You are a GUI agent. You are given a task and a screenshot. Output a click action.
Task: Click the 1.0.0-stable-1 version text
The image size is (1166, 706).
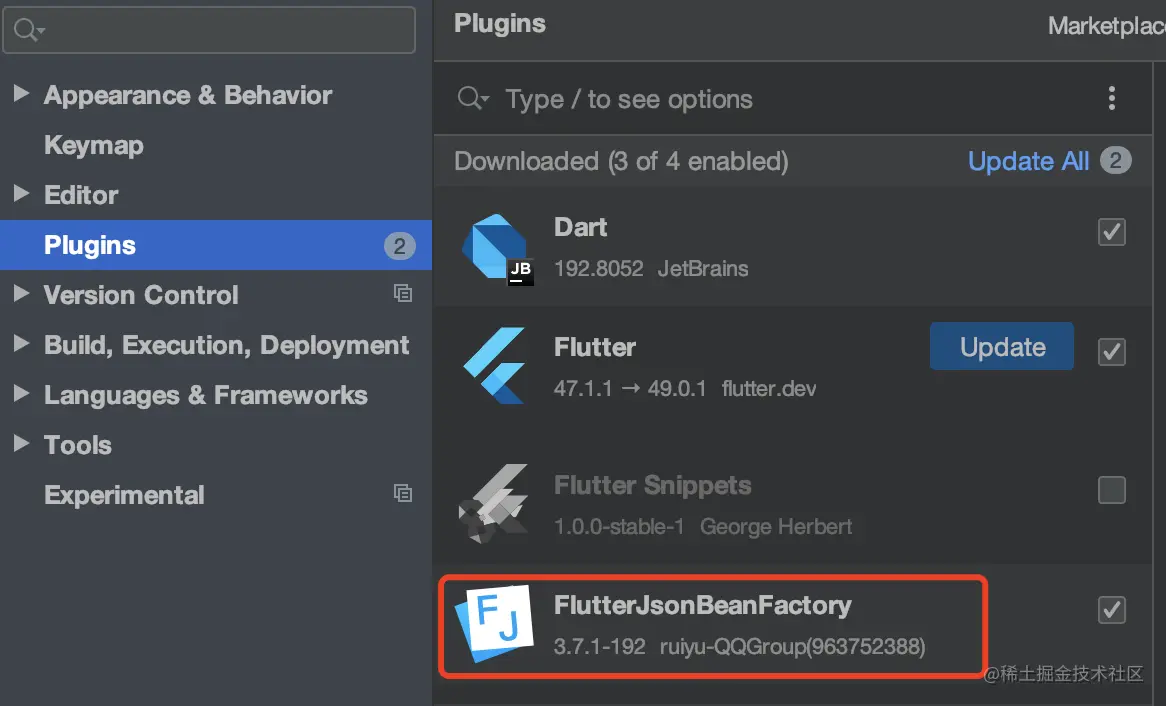coord(619,527)
